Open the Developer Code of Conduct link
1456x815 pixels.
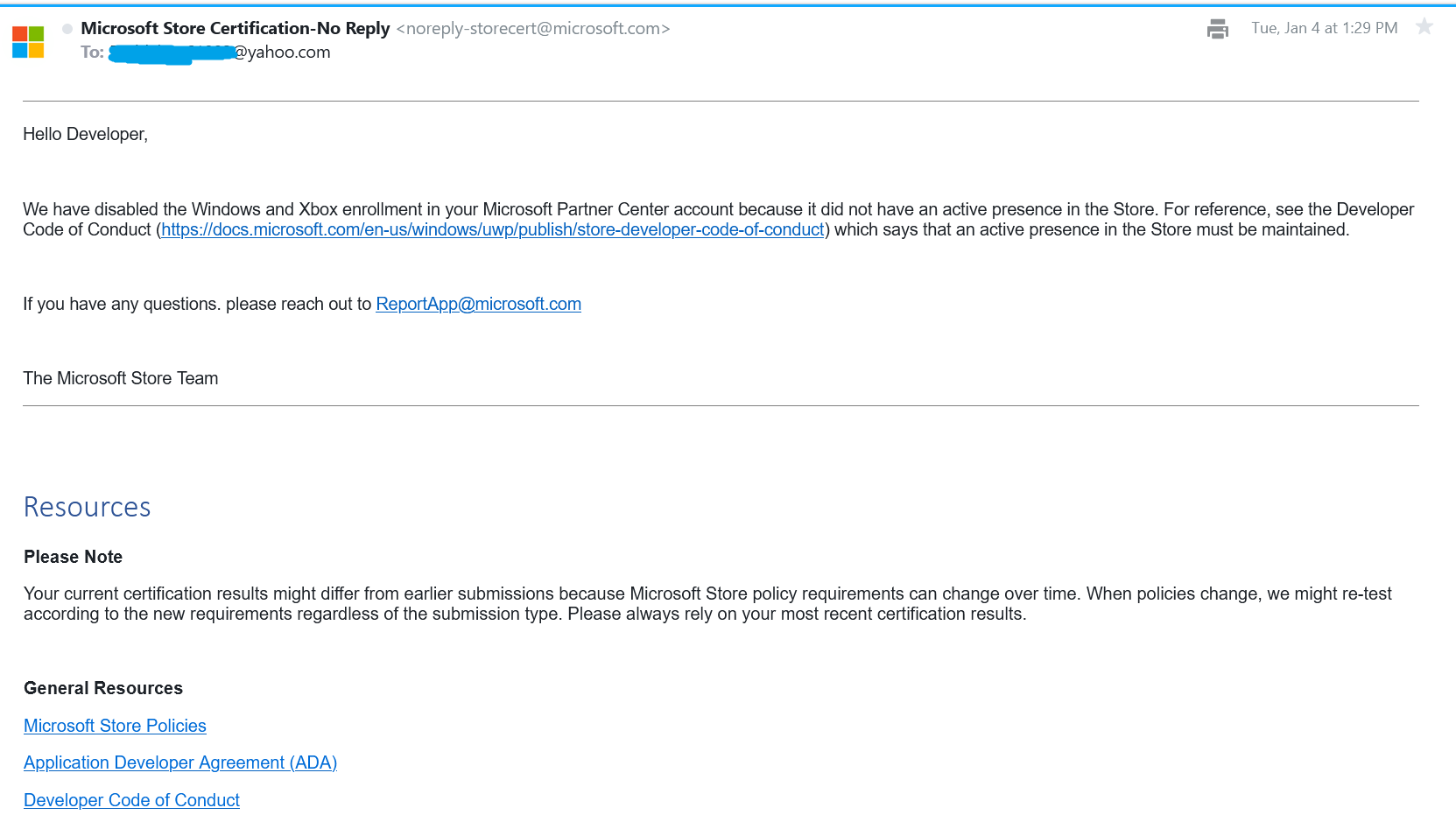click(131, 800)
